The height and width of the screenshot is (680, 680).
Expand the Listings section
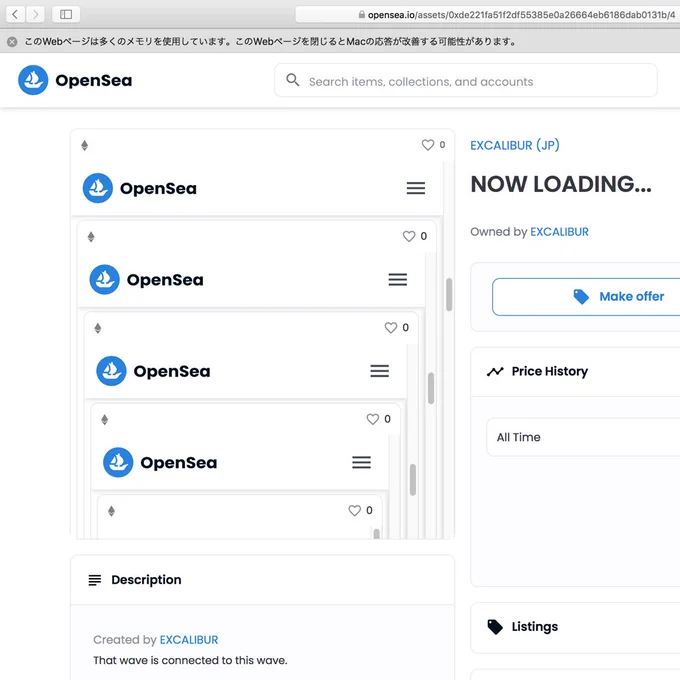click(x=575, y=627)
